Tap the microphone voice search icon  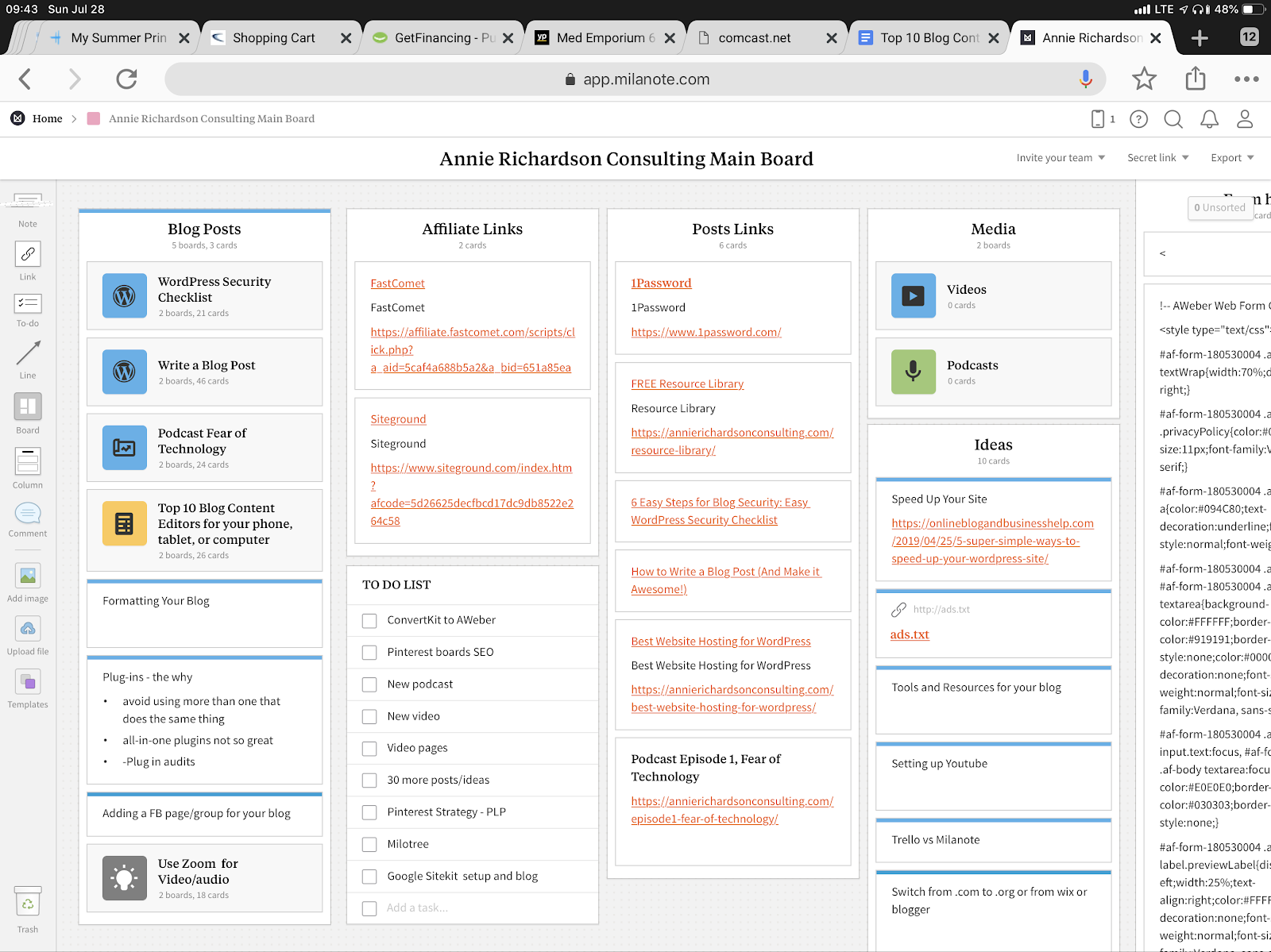pyautogui.click(x=1086, y=79)
